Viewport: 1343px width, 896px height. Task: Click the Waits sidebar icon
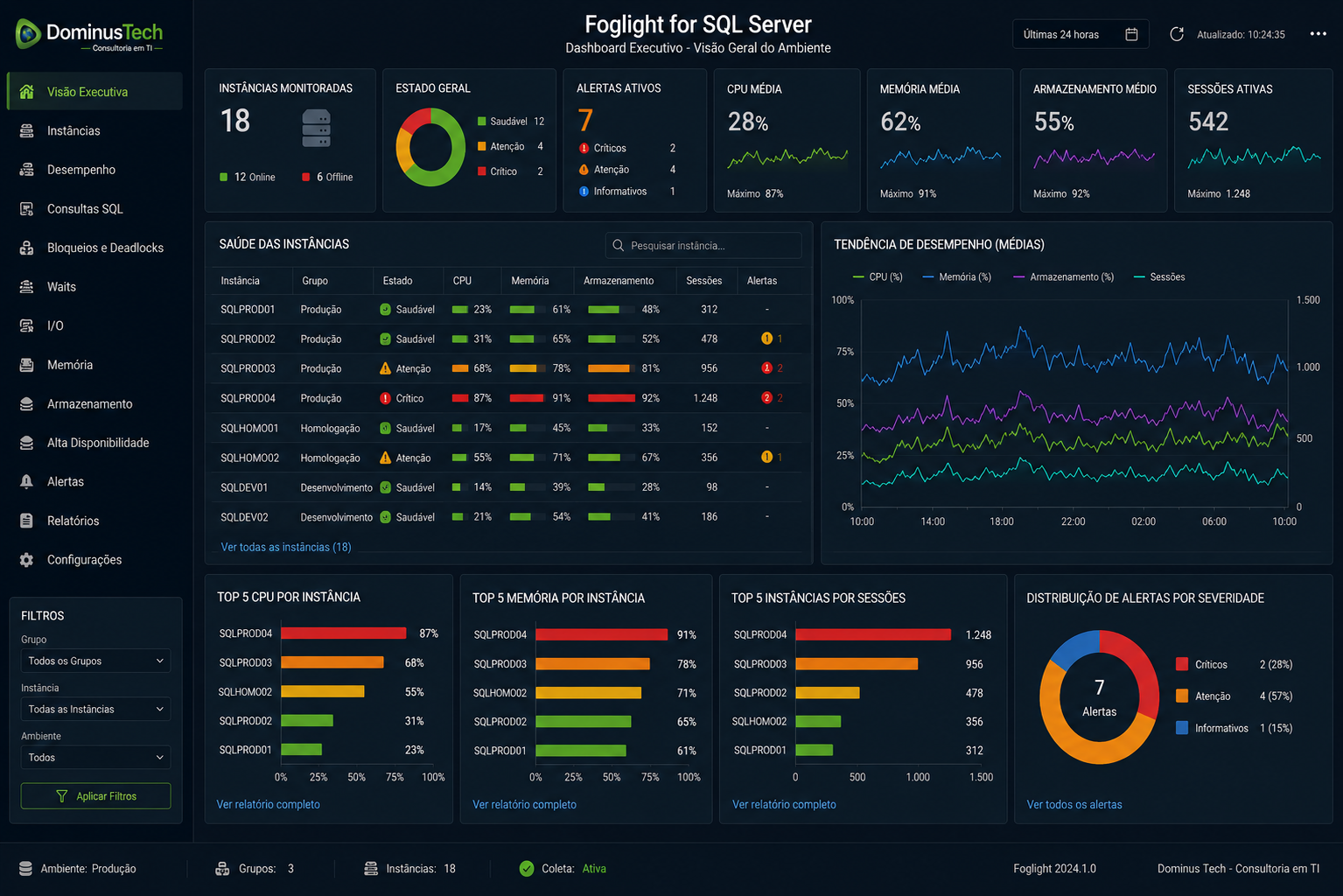click(27, 286)
